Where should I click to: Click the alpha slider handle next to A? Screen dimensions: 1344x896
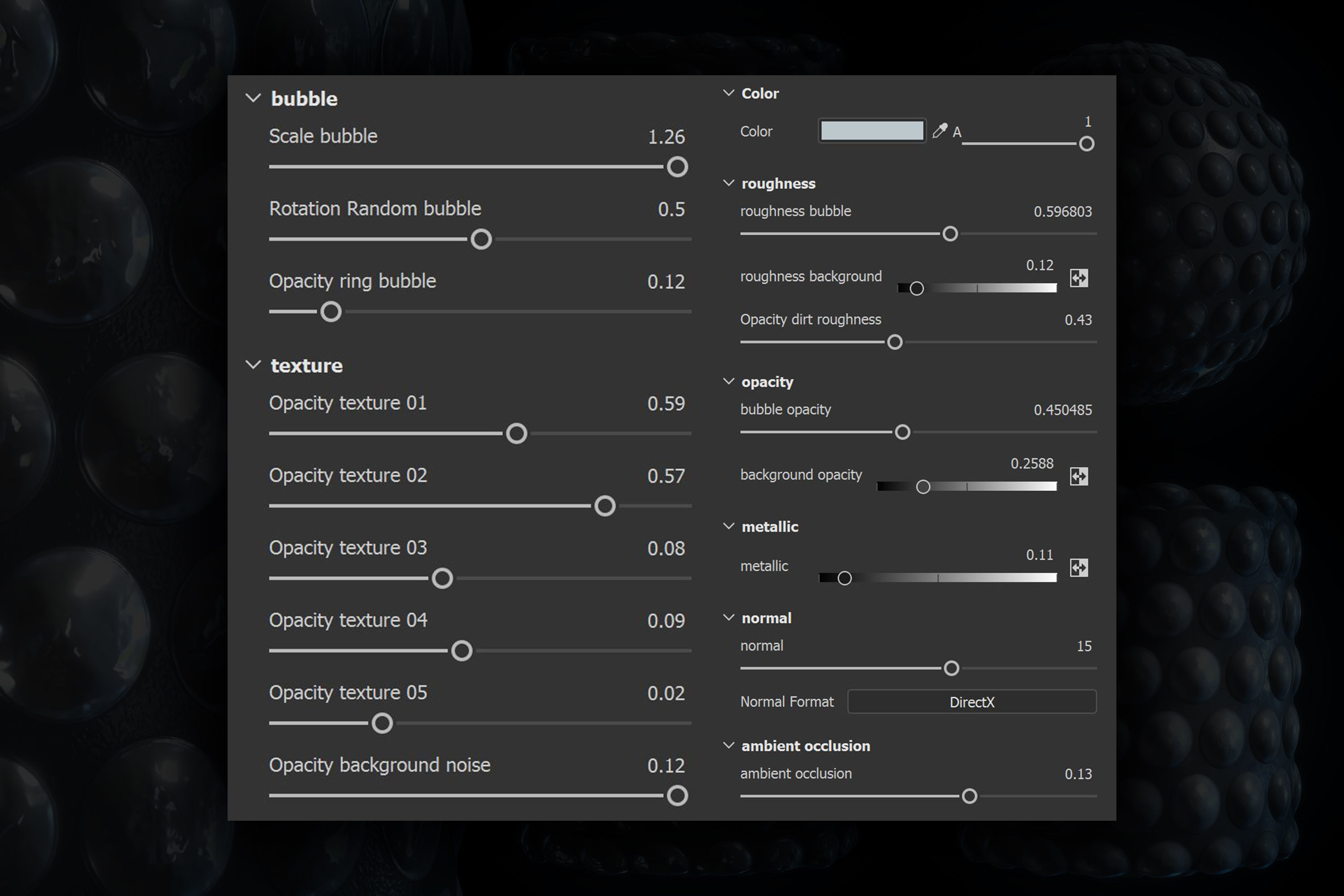tap(1086, 144)
